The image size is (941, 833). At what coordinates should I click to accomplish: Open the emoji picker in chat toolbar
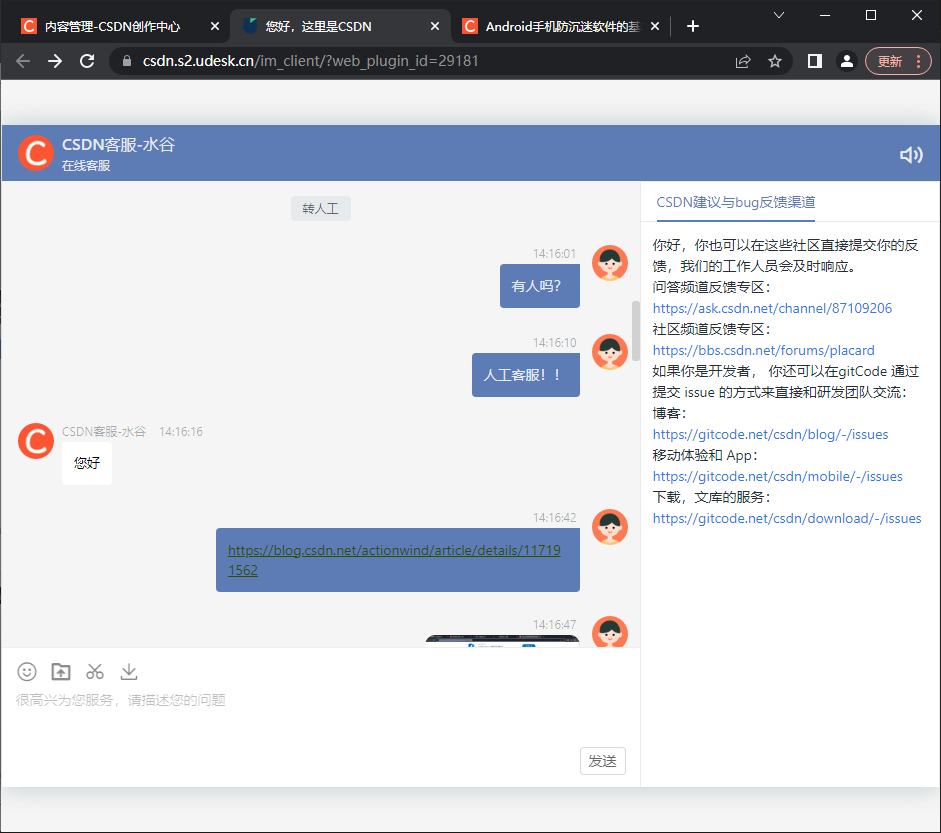point(27,672)
